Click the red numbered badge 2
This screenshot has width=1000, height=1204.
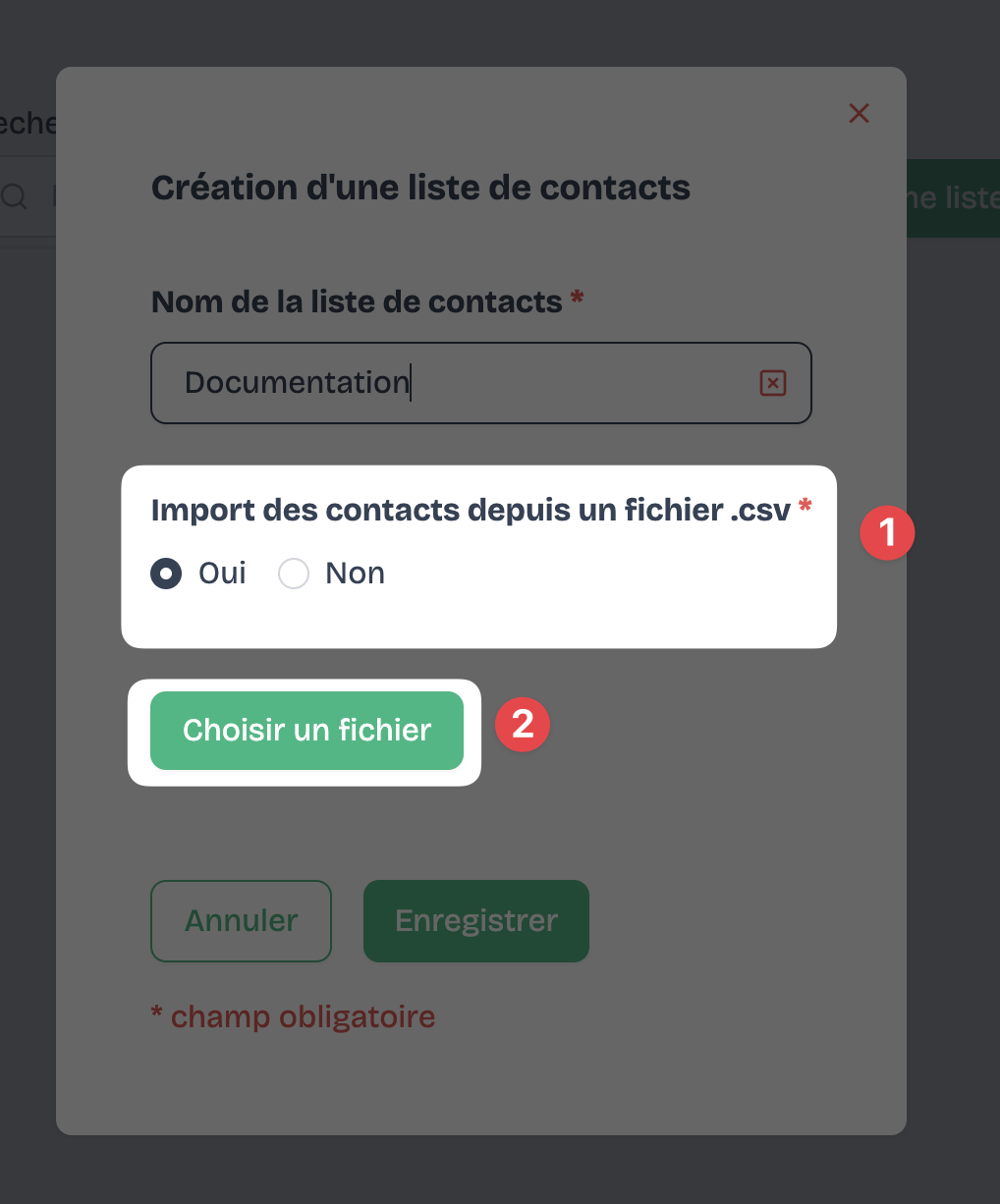523,725
